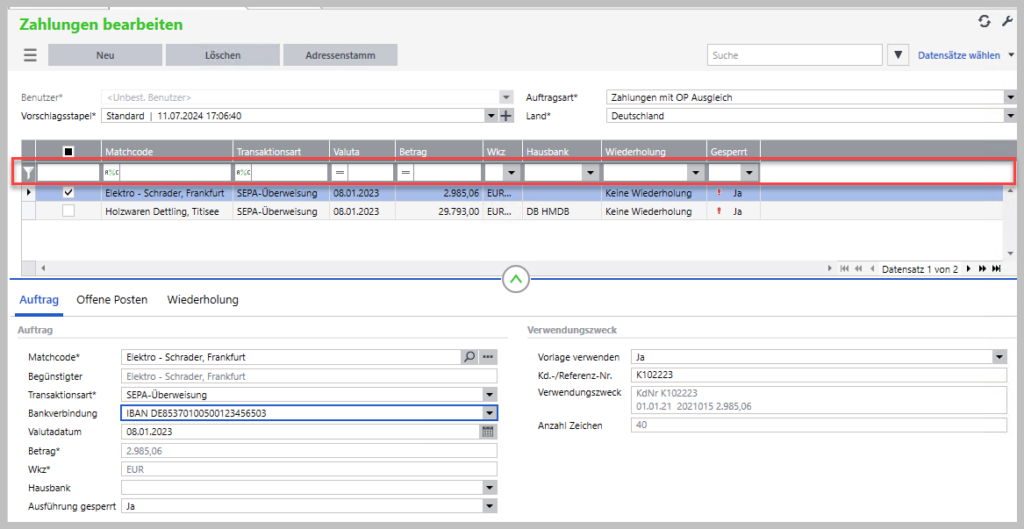Collapse the table with the green chevron

[x=515, y=279]
